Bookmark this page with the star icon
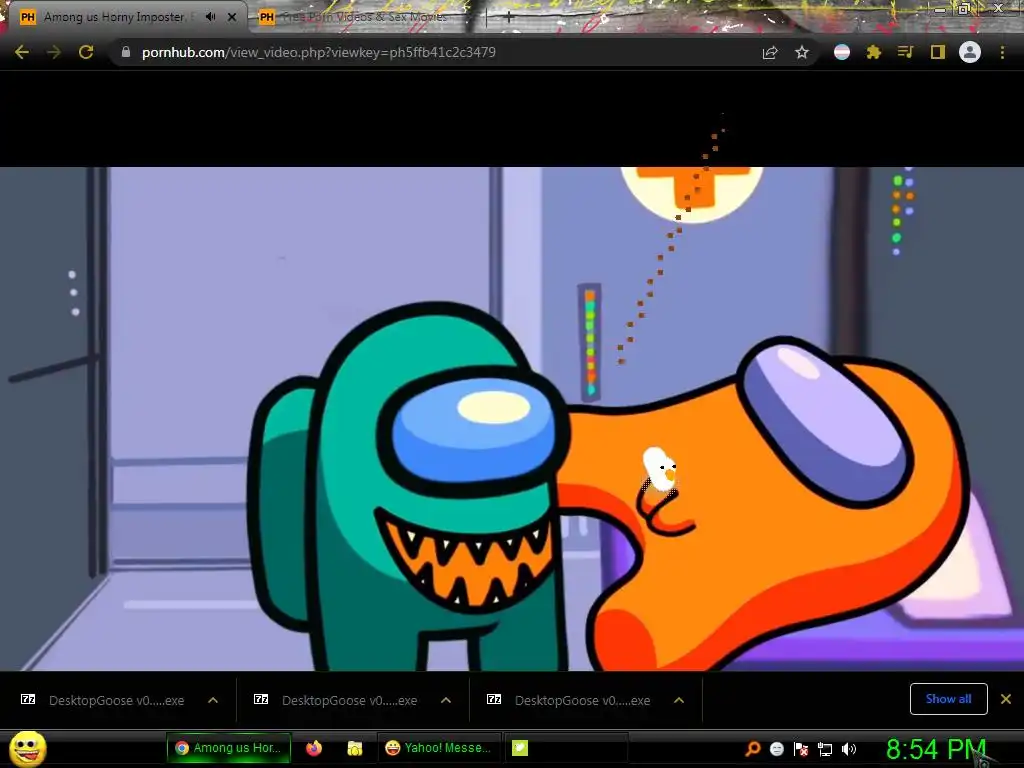Screen dimensions: 1024x768 click(802, 52)
